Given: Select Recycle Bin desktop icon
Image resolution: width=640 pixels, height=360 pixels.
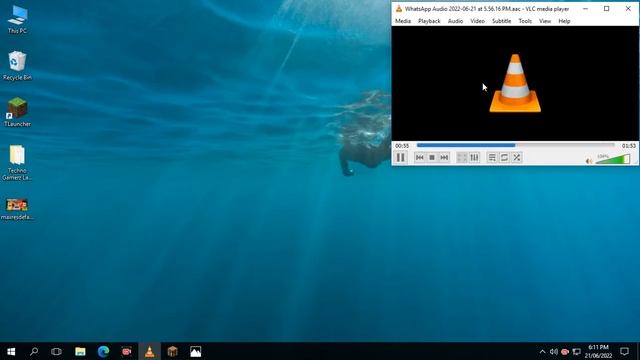Looking at the screenshot, I should 17,65.
